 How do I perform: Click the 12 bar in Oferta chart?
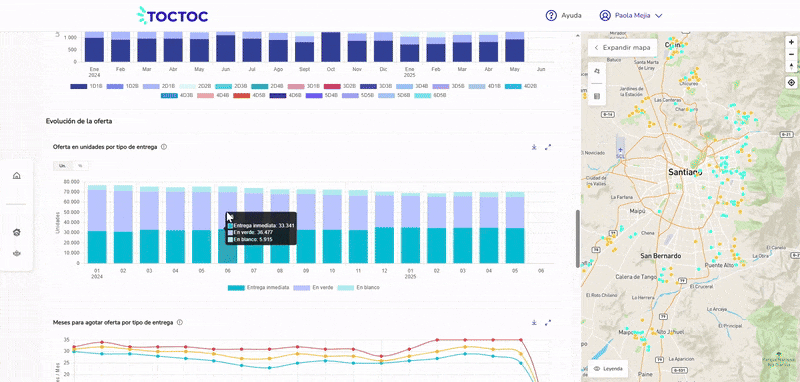click(x=384, y=228)
